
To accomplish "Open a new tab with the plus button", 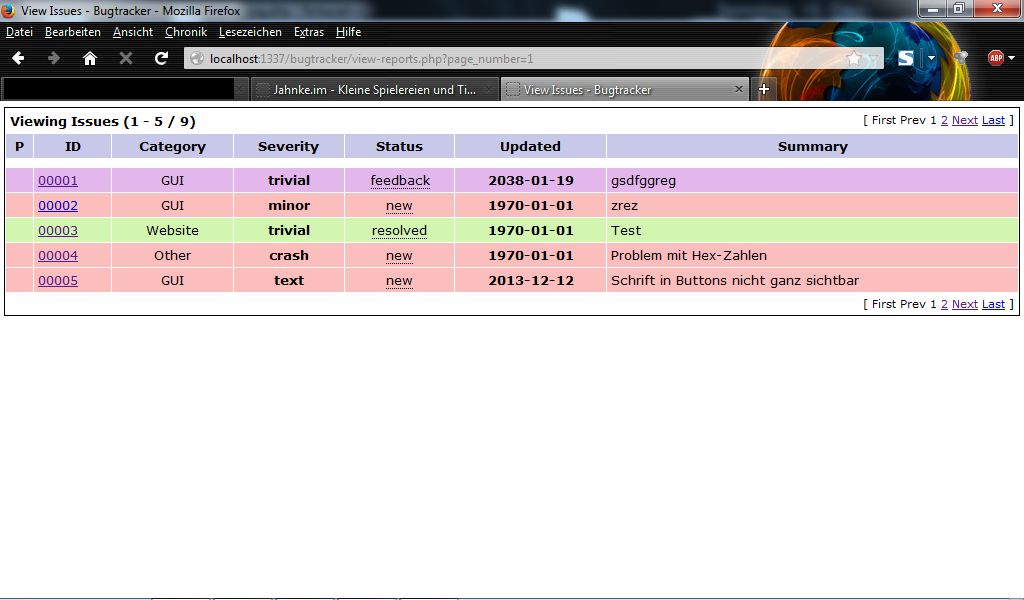I will [763, 88].
